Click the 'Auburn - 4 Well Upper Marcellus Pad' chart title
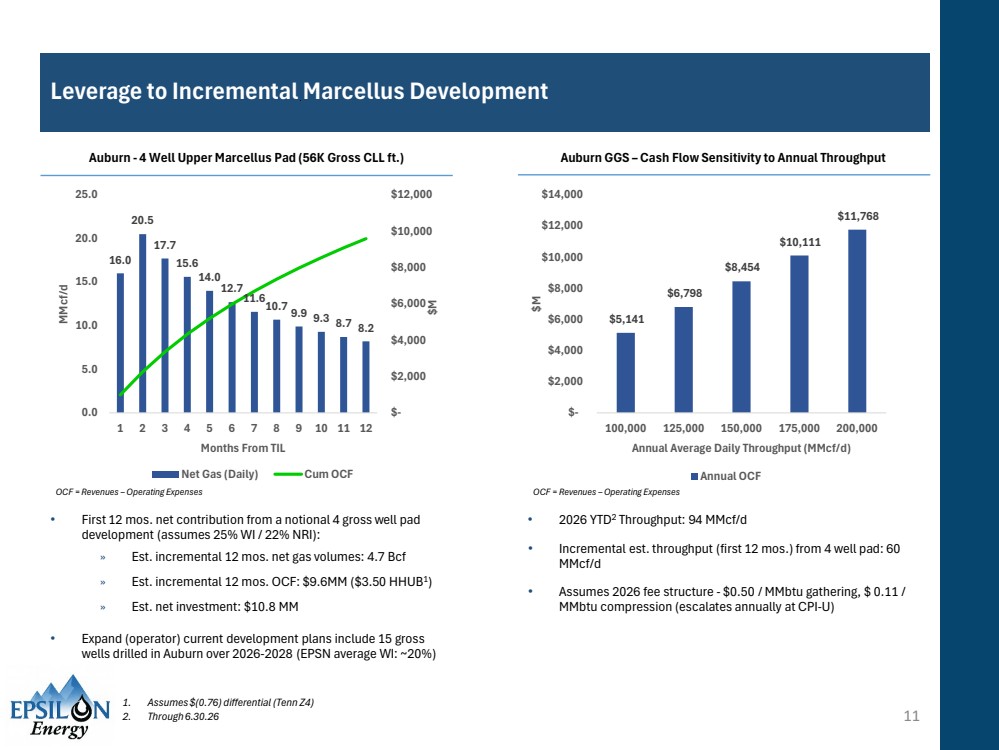The height and width of the screenshot is (750, 999). [246, 157]
